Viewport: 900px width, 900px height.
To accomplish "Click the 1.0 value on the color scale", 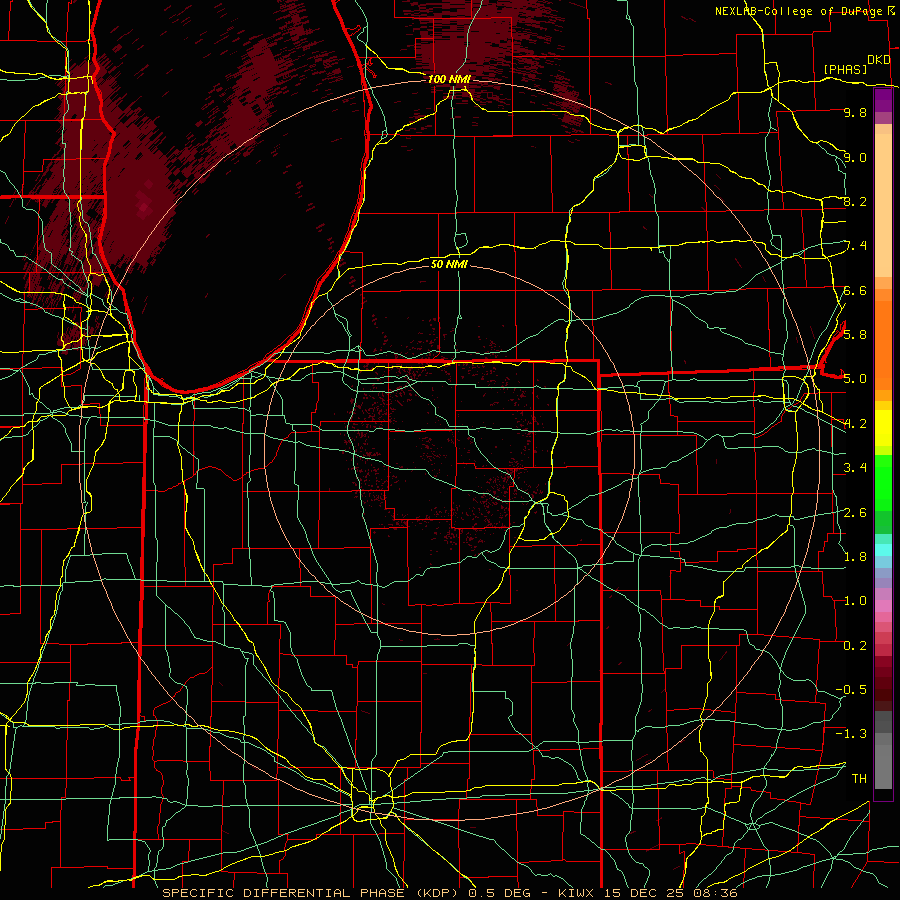I will (x=855, y=600).
